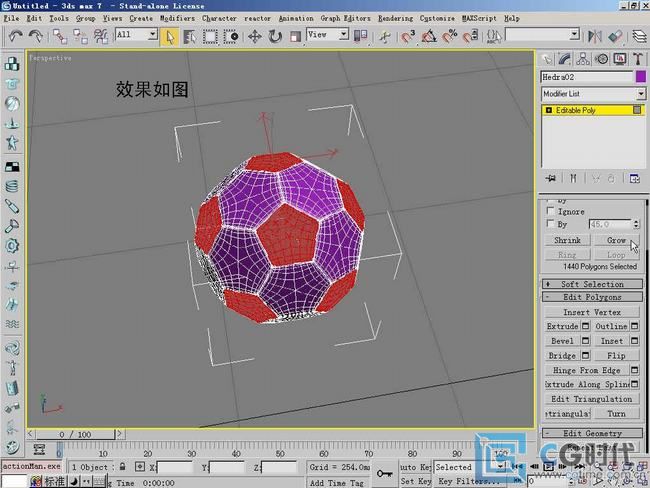
Task: Toggle Angle Snap icon
Action: (x=429, y=36)
